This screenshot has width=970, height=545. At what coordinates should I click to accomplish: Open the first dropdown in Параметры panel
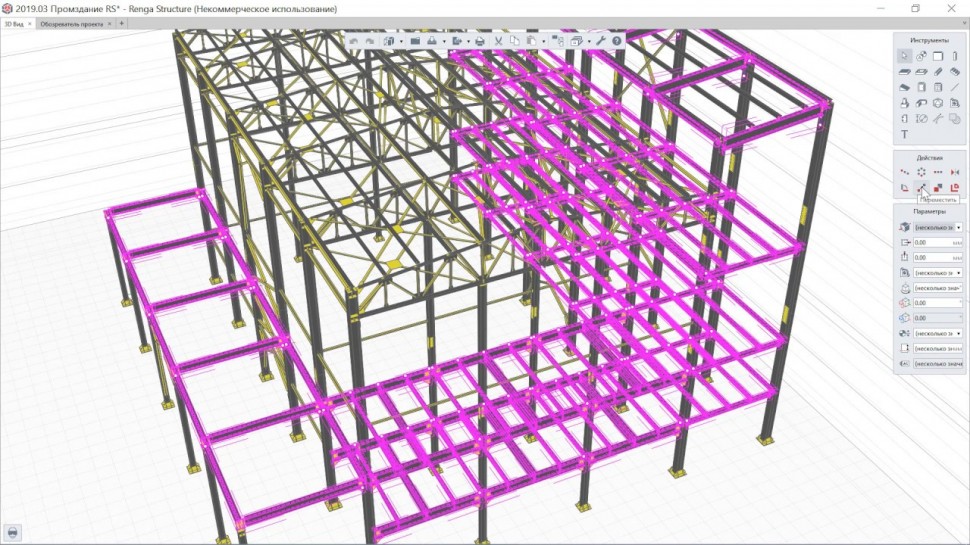[x=958, y=227]
